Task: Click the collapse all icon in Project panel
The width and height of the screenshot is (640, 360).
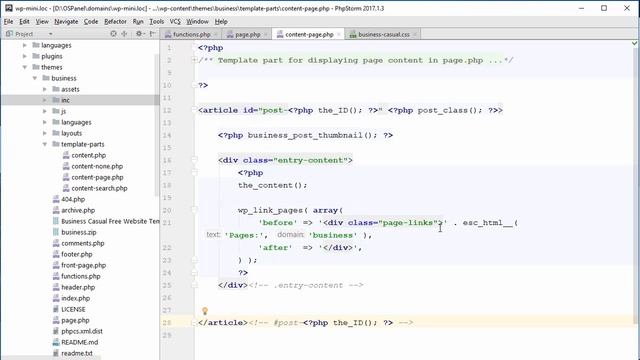Action: pyautogui.click(x=124, y=34)
